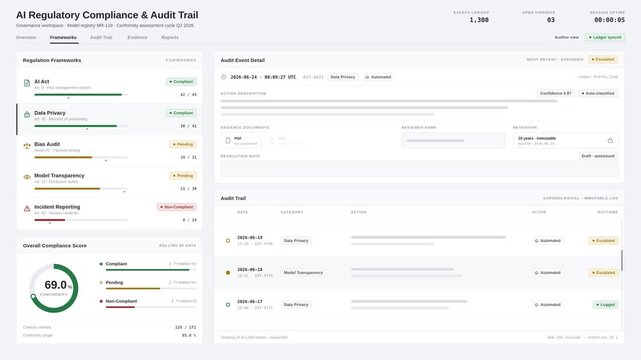Click the Date column header
This screenshot has width=641, height=360.
pos(242,212)
